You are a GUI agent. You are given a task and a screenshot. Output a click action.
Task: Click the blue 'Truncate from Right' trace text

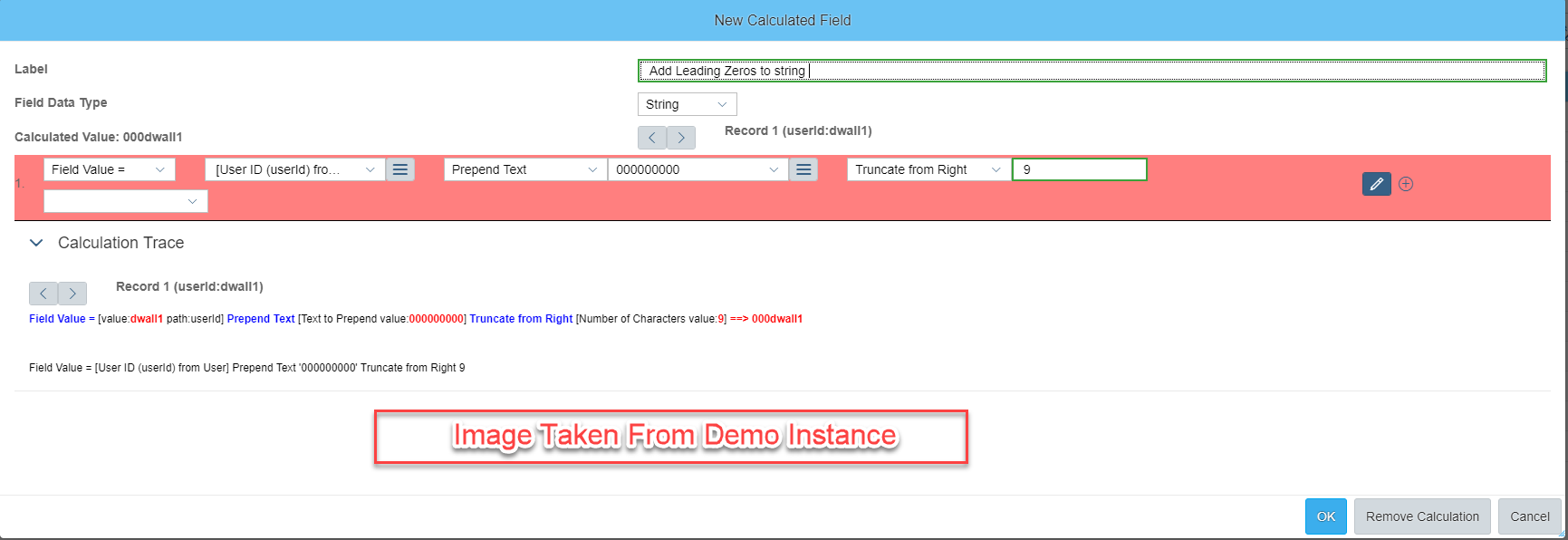pyautogui.click(x=521, y=319)
